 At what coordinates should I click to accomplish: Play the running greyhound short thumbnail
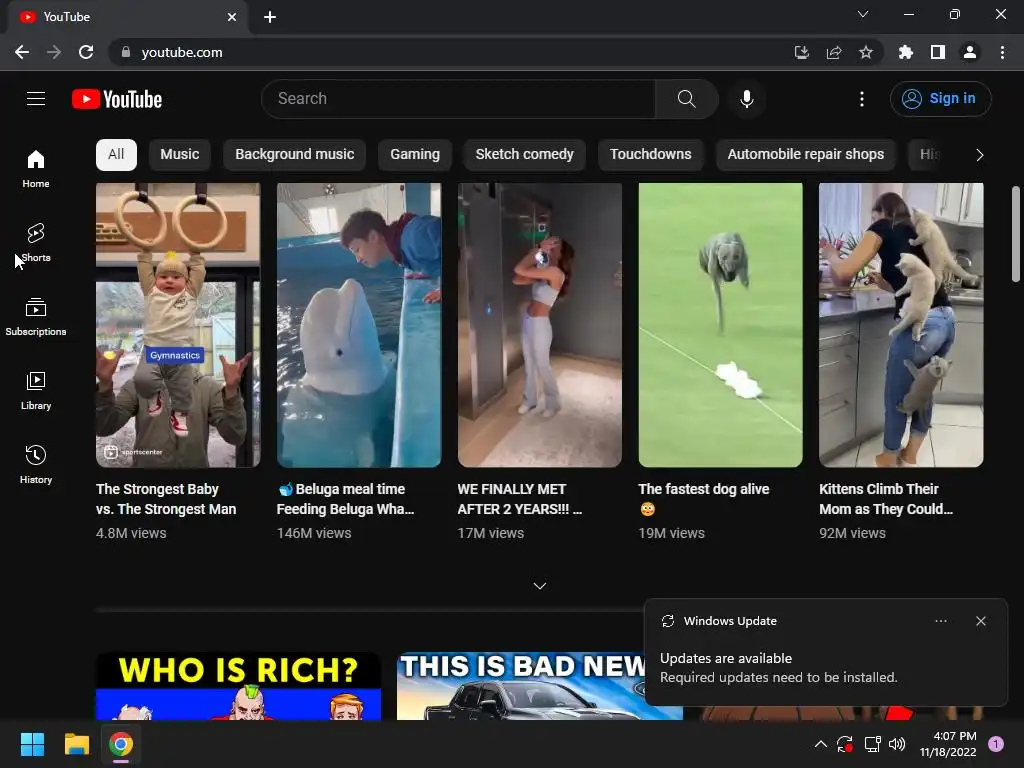click(x=720, y=325)
